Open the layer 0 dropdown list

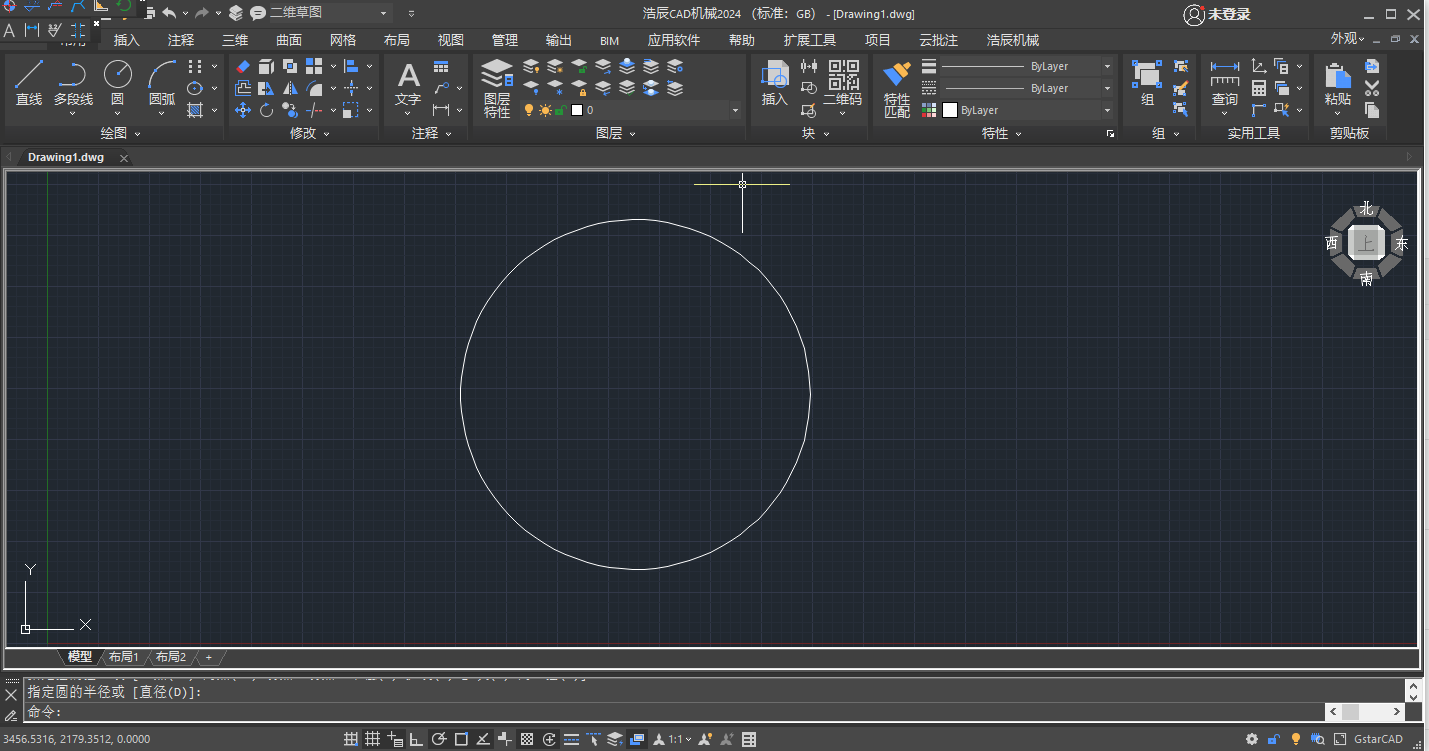click(735, 110)
